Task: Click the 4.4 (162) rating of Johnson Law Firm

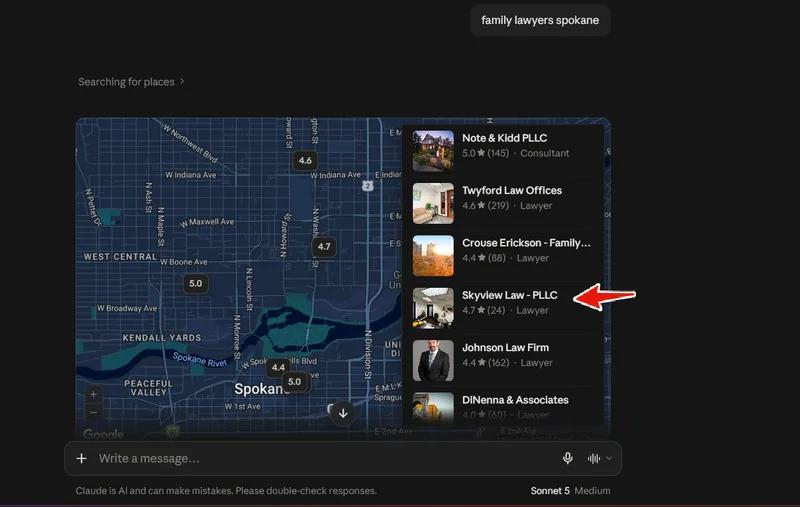Action: coord(486,363)
